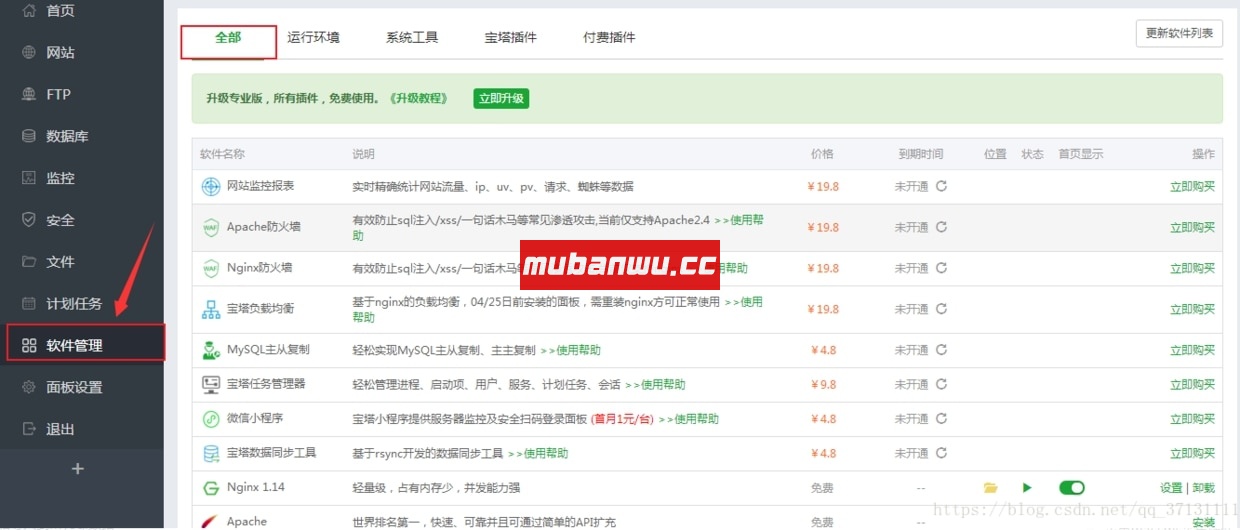Viewport: 1240px width, 530px height.
Task: Refresh 宝塔任务管理器 expiry status icon
Action: (941, 384)
